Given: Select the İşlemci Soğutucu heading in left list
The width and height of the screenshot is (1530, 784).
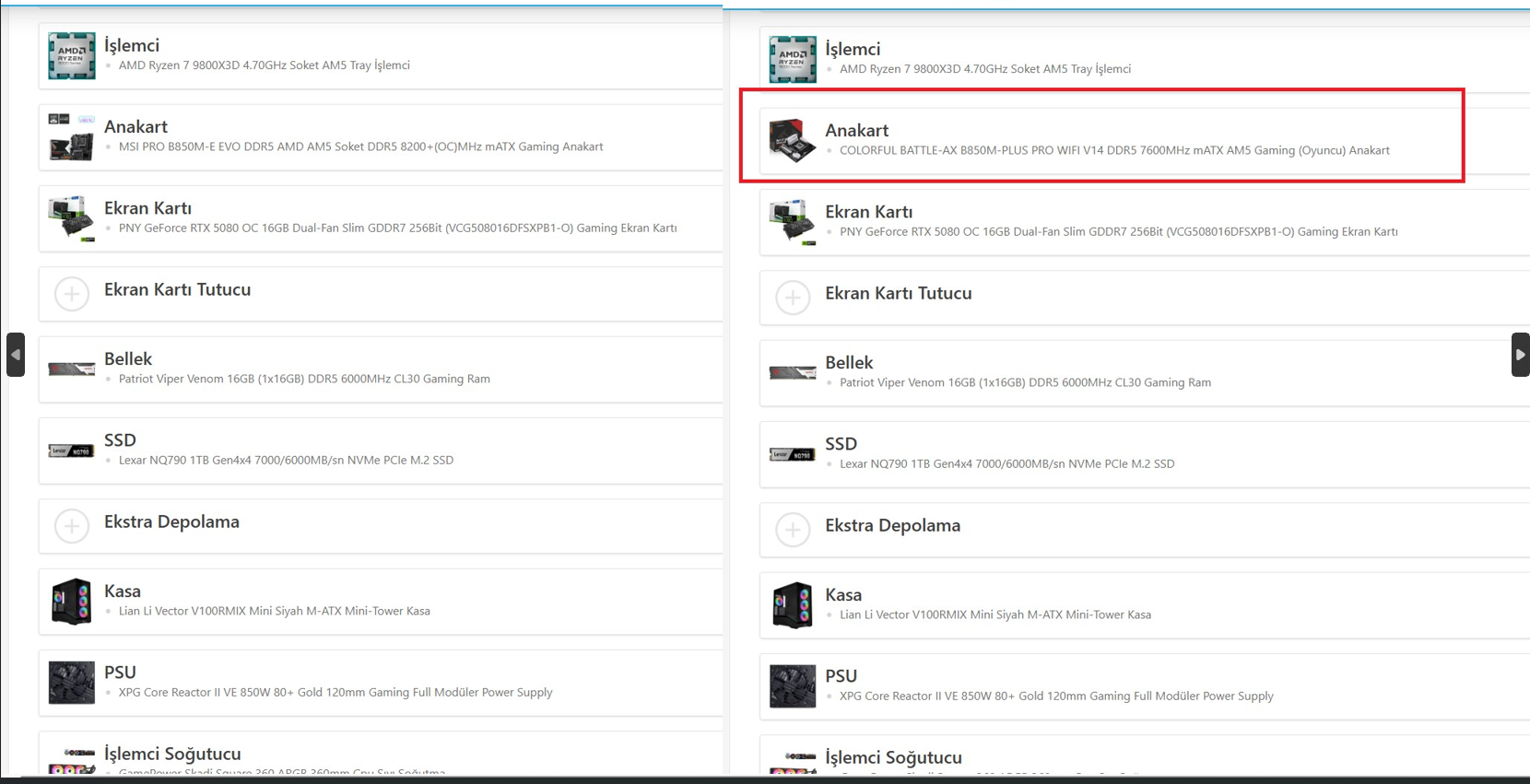Looking at the screenshot, I should click(x=172, y=754).
